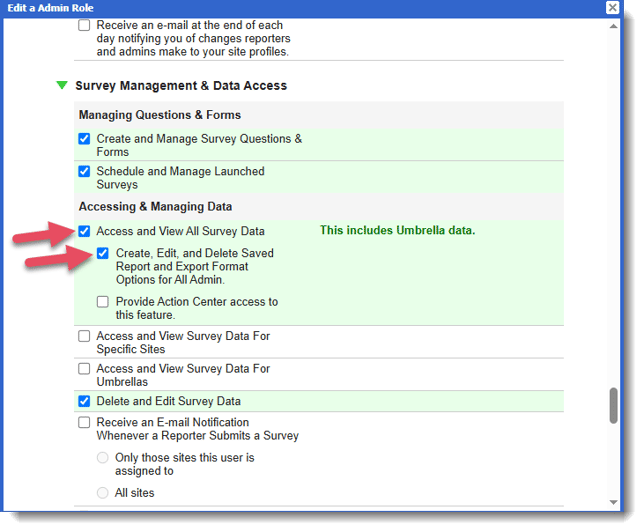The image size is (644, 532).
Task: Click the green Umbrella data note
Action: pos(397,231)
